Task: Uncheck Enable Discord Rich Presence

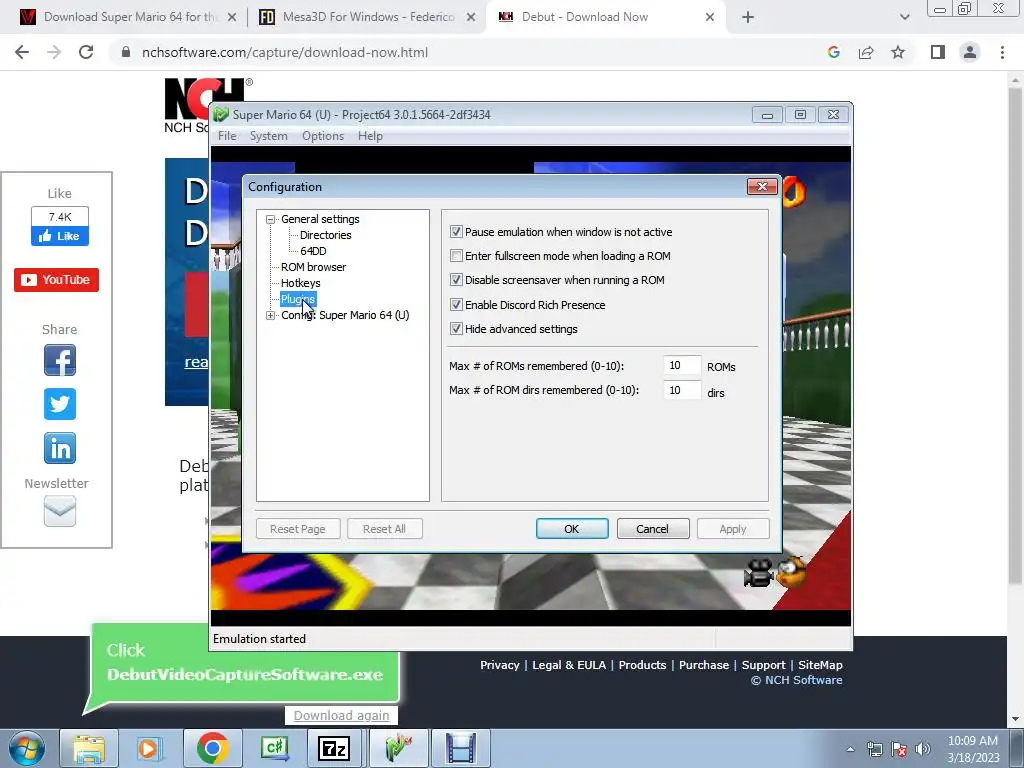Action: tap(456, 305)
